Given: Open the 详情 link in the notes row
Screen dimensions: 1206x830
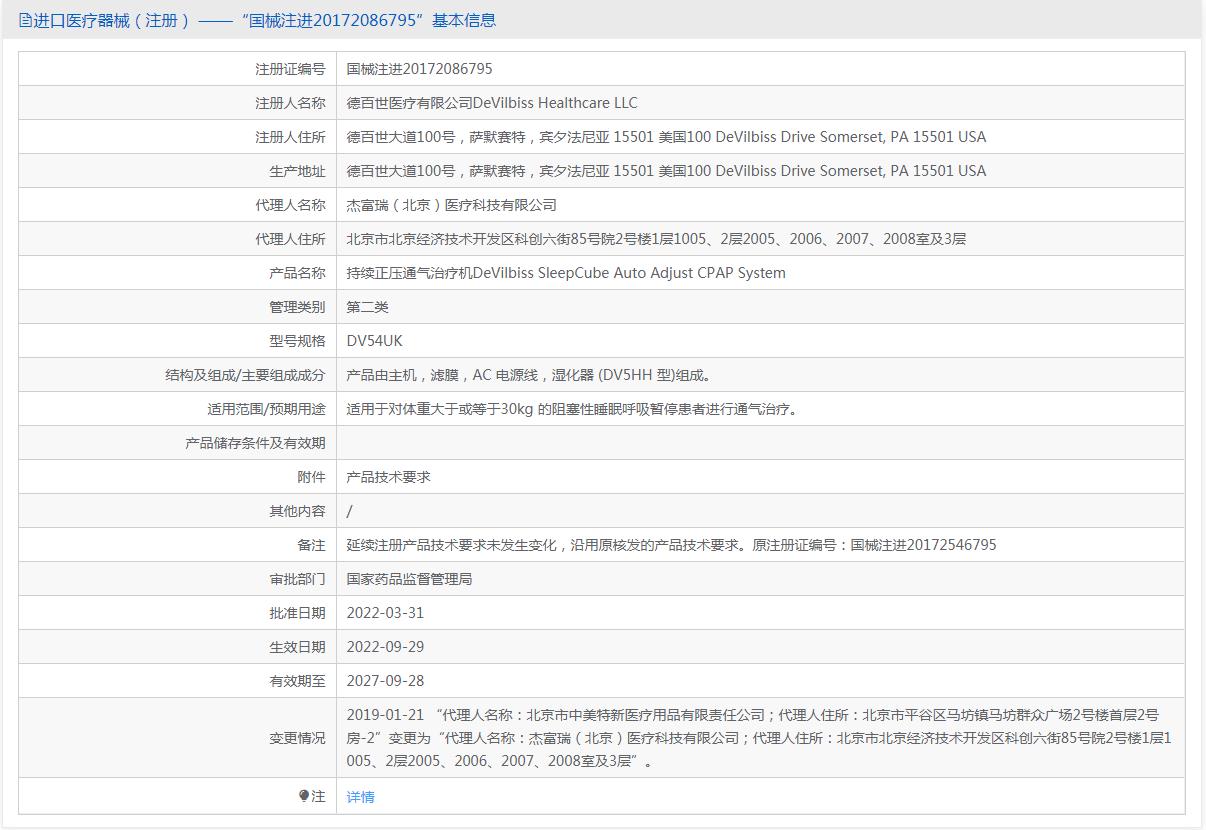Looking at the screenshot, I should click(x=360, y=797).
